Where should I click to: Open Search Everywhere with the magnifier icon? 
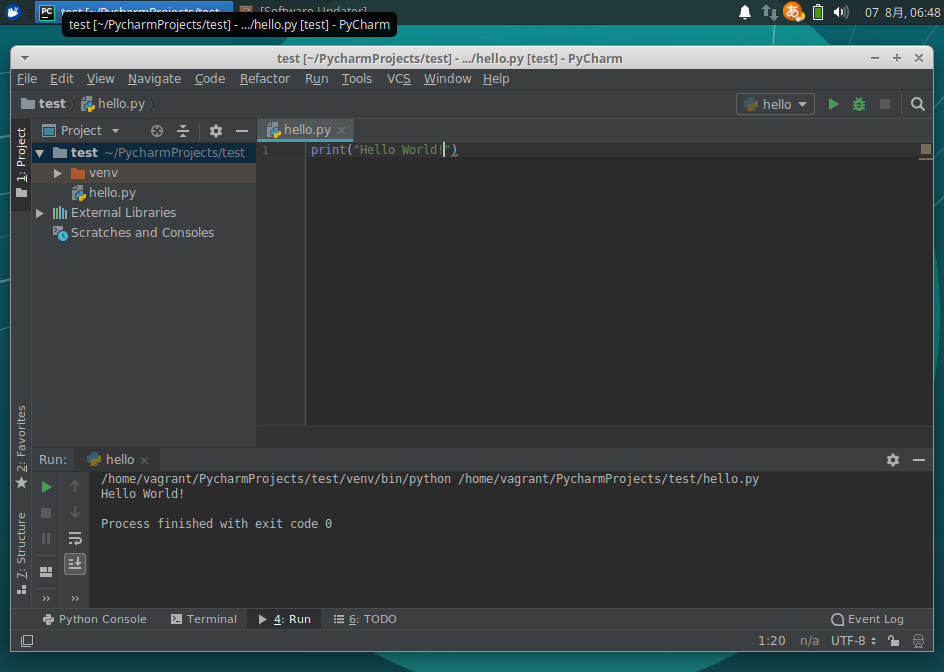(x=917, y=103)
